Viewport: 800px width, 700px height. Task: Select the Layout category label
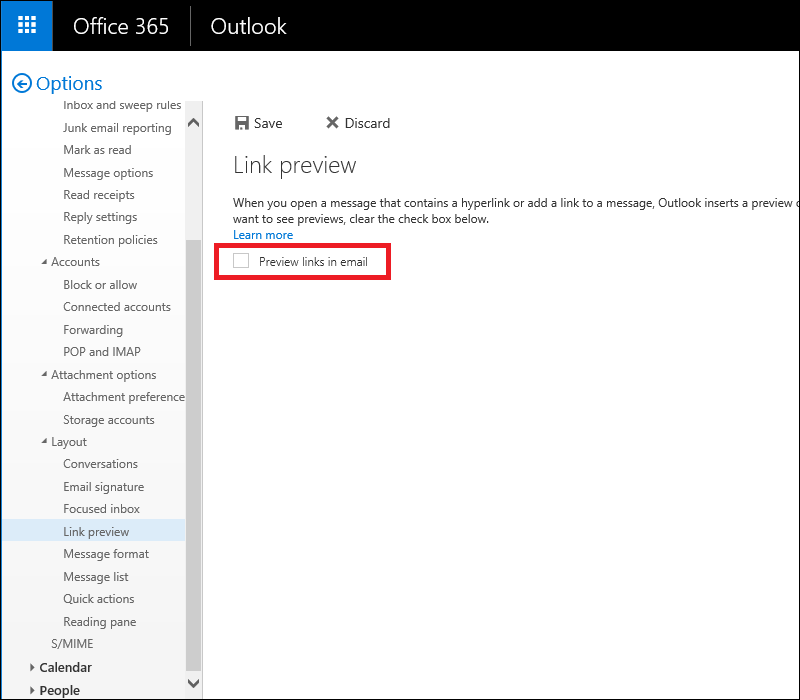click(x=69, y=442)
